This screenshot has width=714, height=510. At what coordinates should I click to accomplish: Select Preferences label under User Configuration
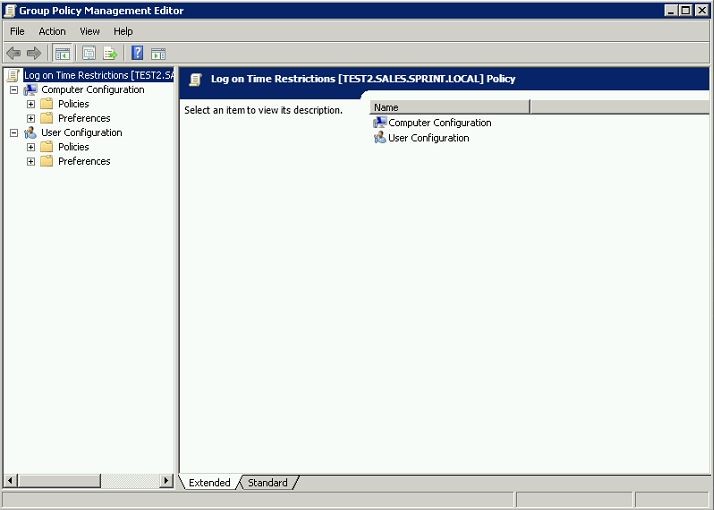point(84,161)
